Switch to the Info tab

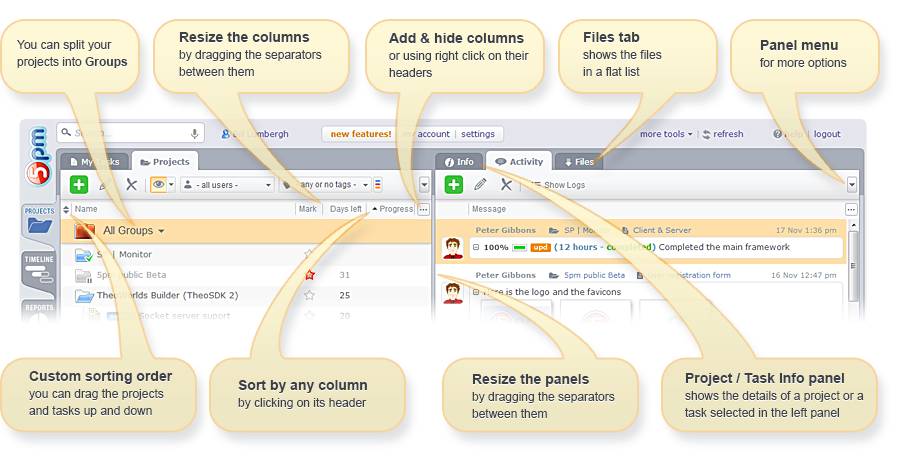459,161
